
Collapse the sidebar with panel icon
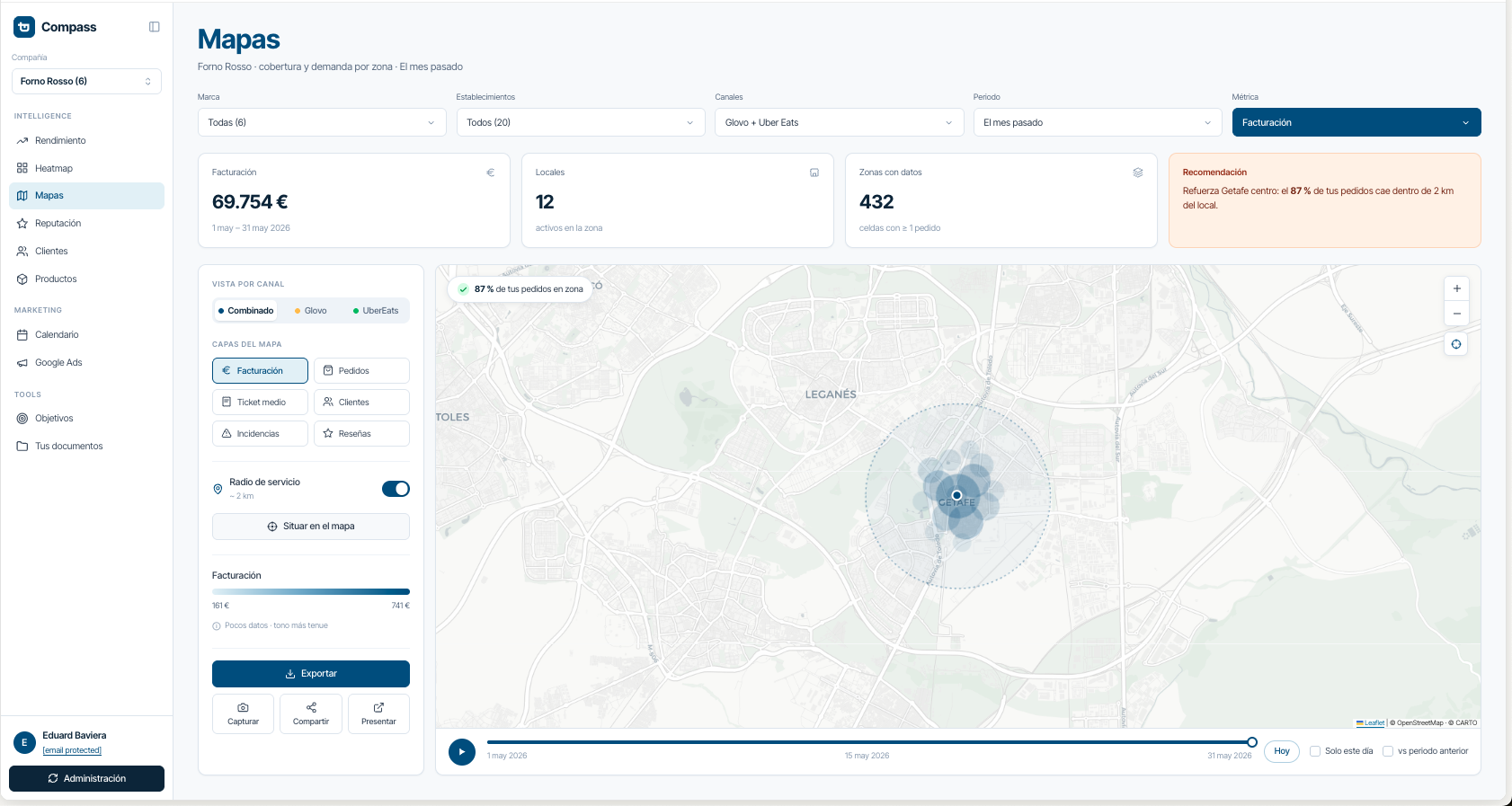(155, 27)
